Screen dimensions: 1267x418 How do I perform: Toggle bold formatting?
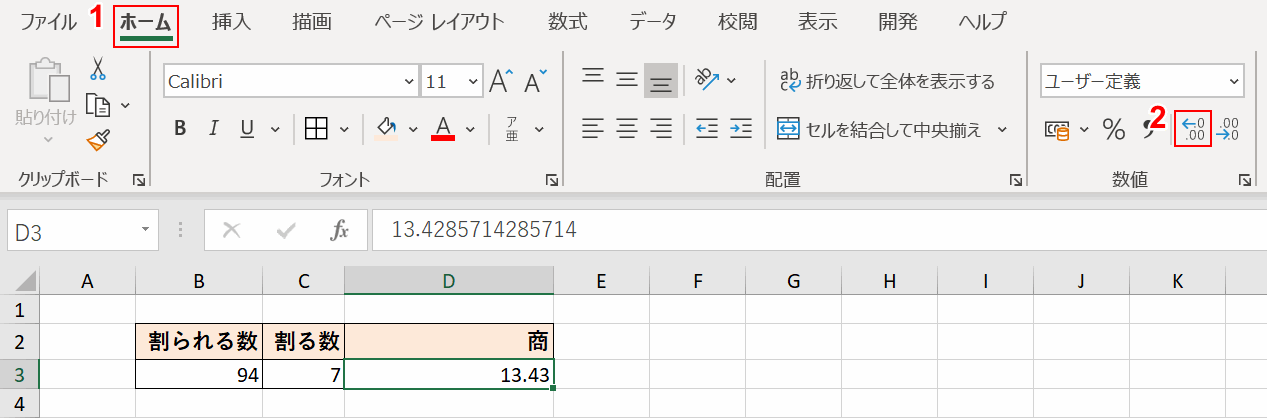click(180, 128)
